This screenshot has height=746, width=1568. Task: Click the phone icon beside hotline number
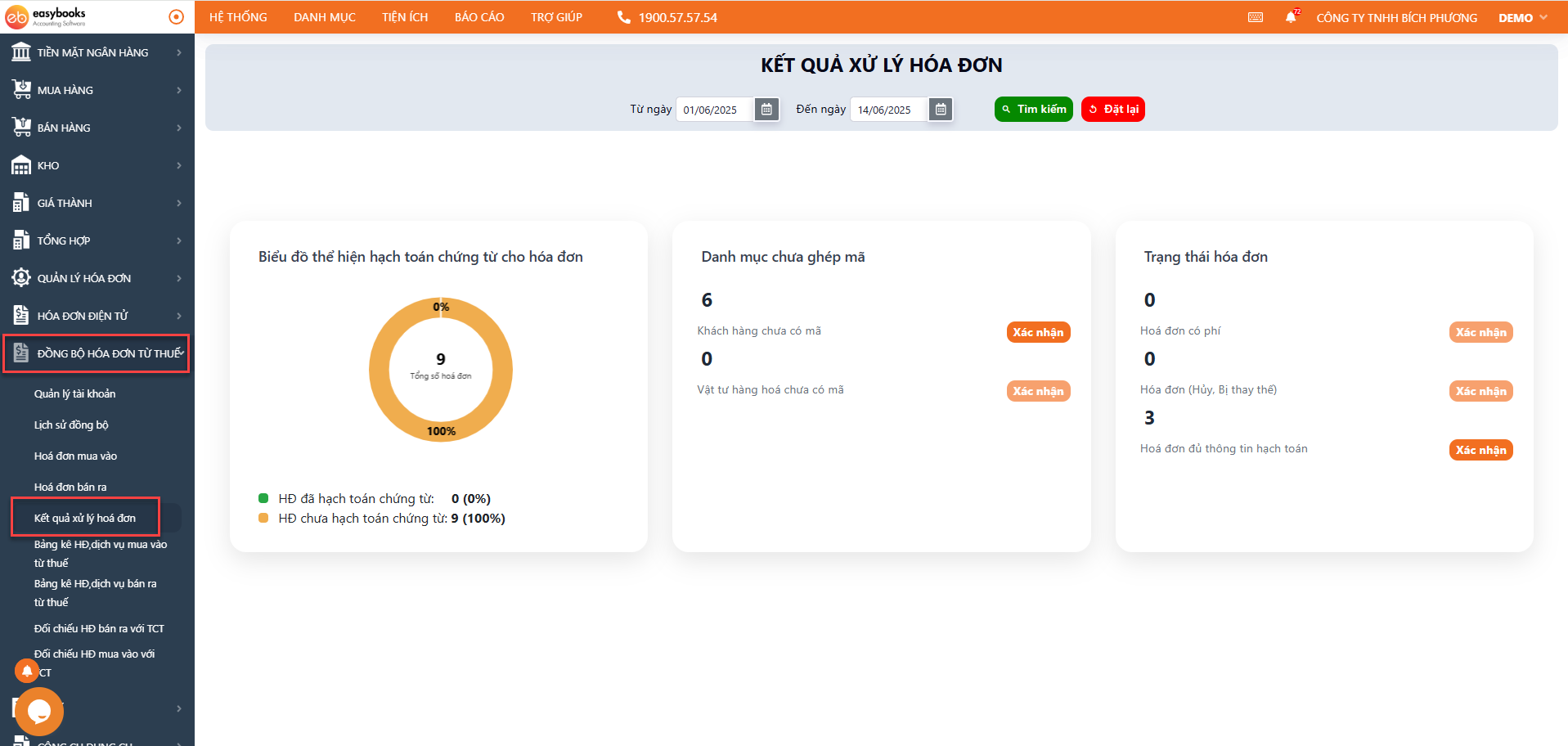tap(623, 17)
